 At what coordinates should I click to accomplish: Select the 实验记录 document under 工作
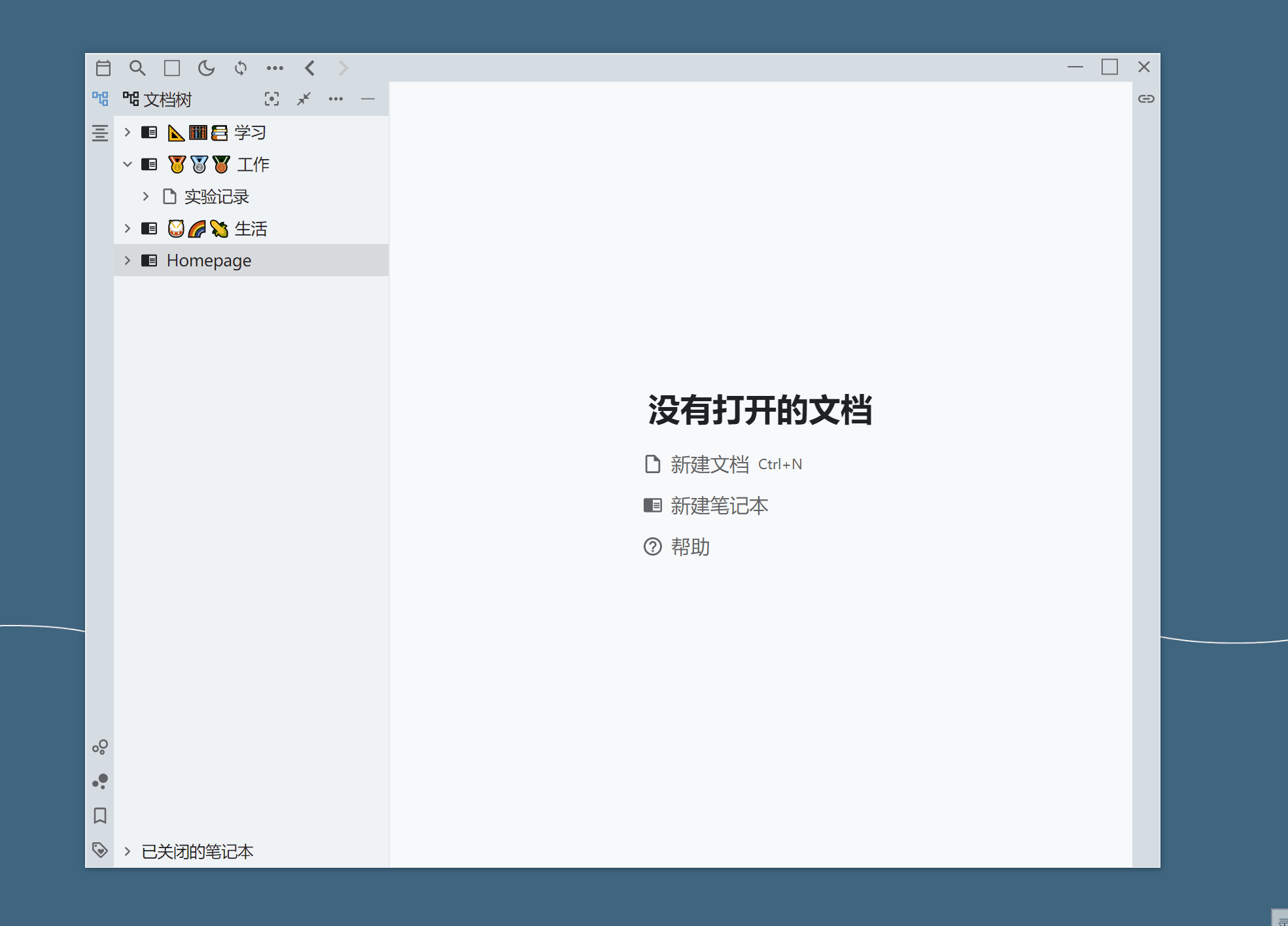[217, 196]
